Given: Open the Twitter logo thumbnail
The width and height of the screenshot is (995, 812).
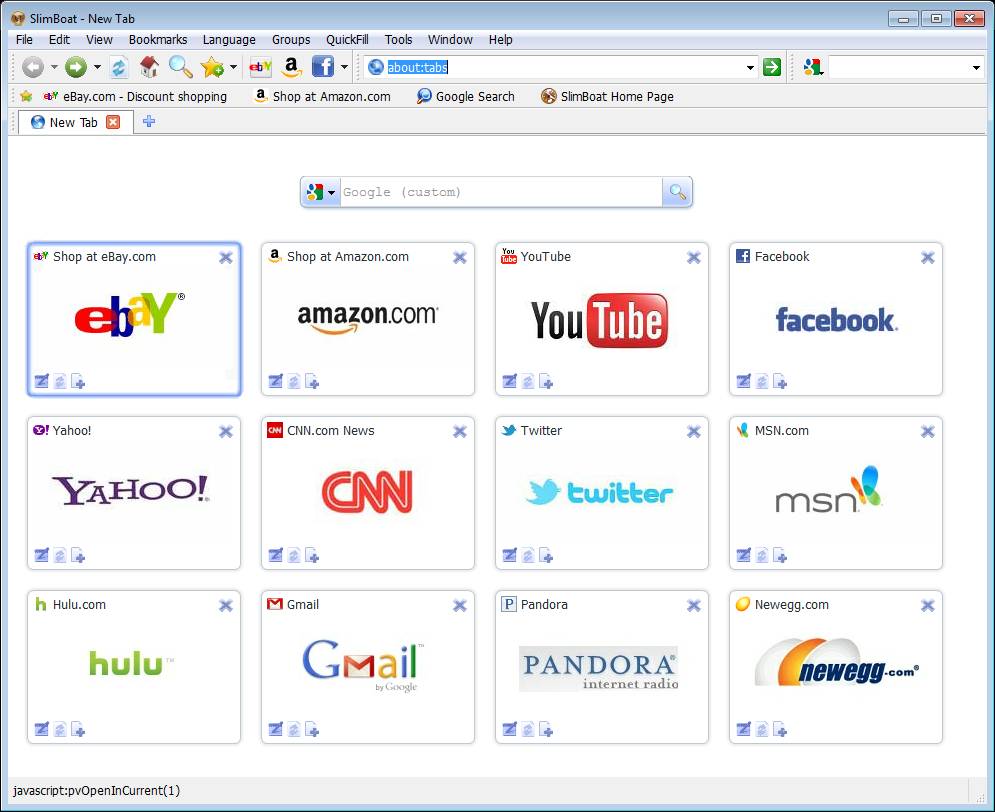Looking at the screenshot, I should 600,492.
